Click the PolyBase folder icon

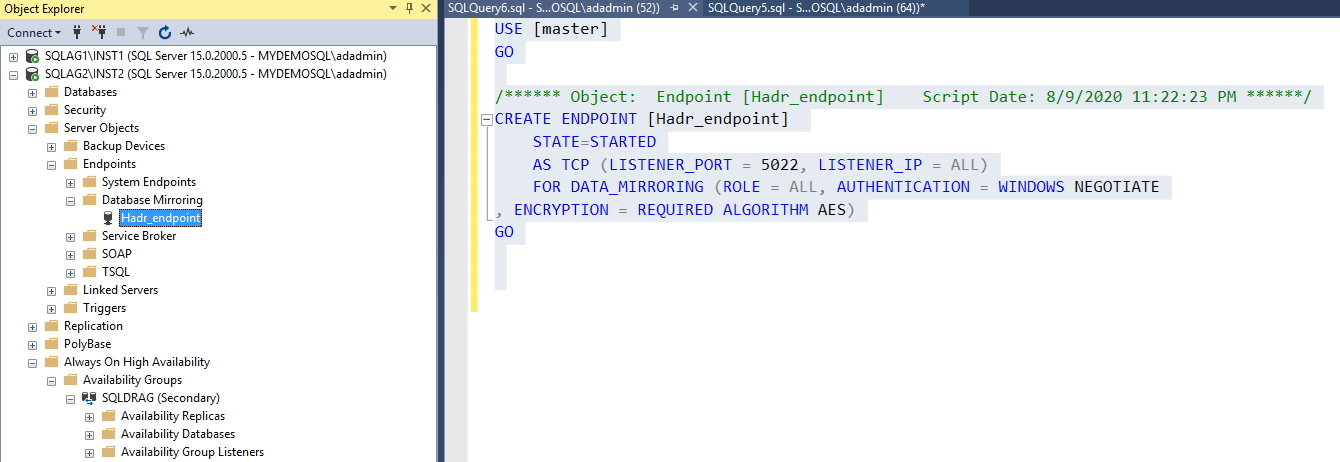(x=51, y=344)
